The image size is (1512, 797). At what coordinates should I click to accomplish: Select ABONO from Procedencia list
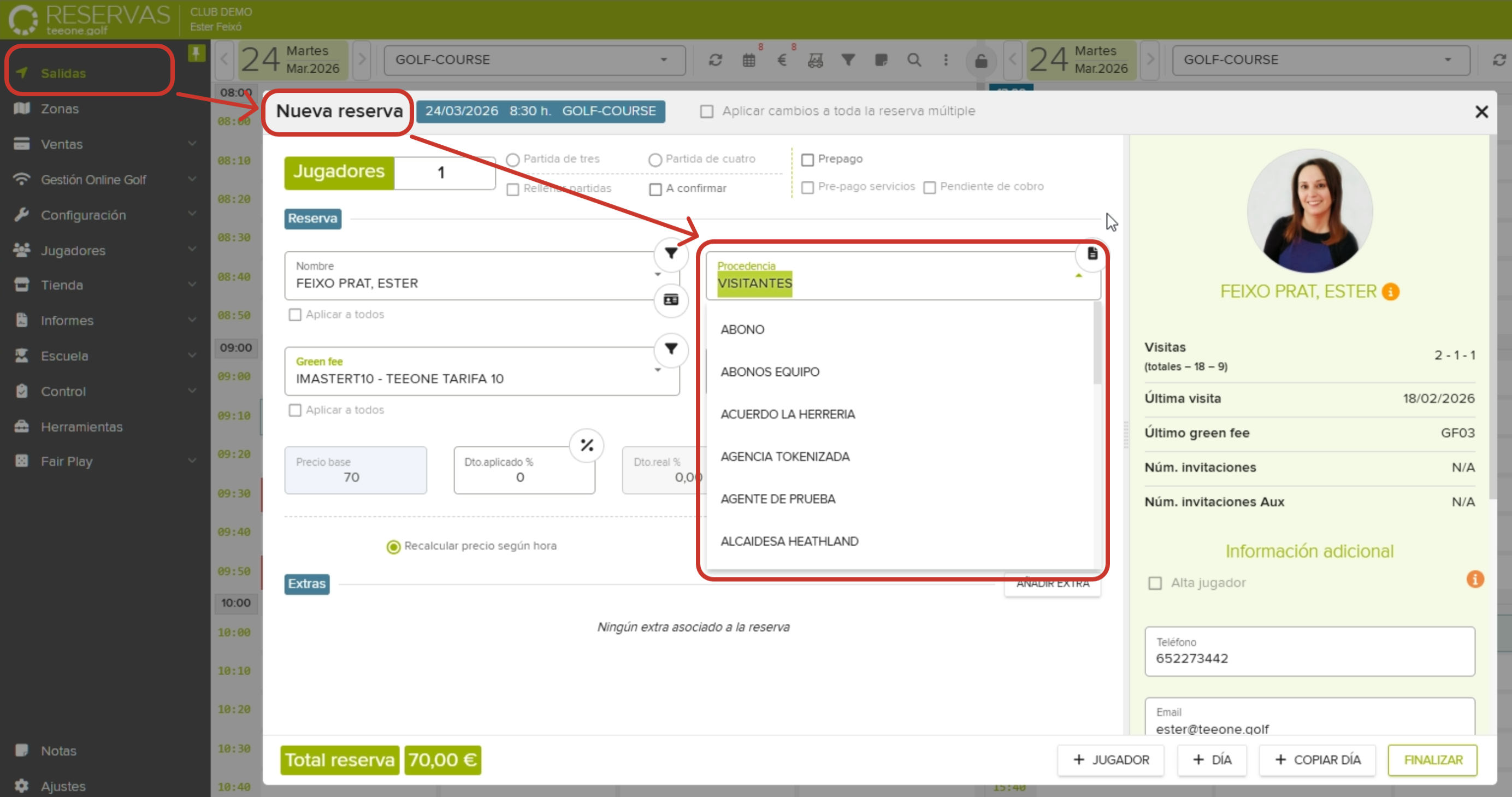[900, 329]
